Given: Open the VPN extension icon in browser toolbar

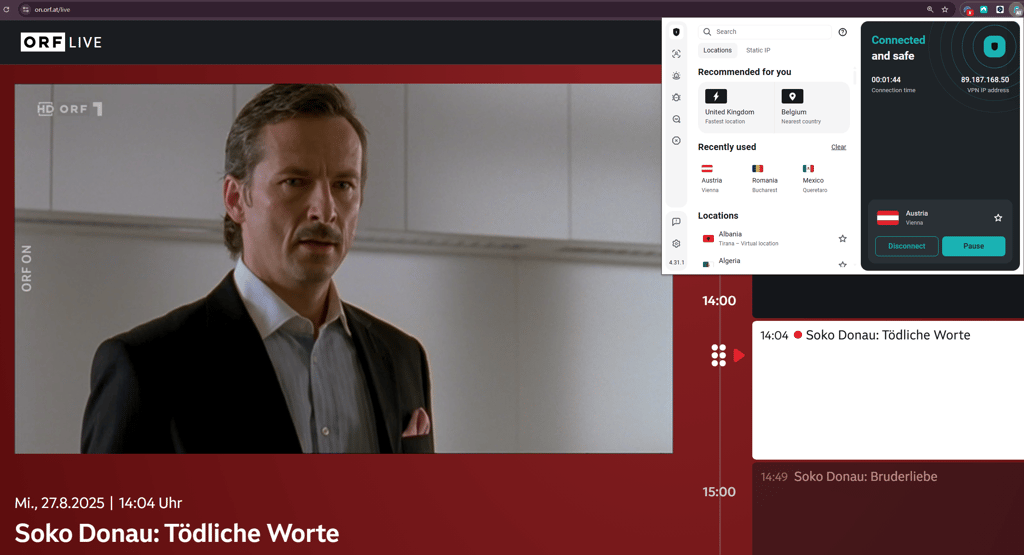Looking at the screenshot, I should pyautogui.click(x=1017, y=10).
